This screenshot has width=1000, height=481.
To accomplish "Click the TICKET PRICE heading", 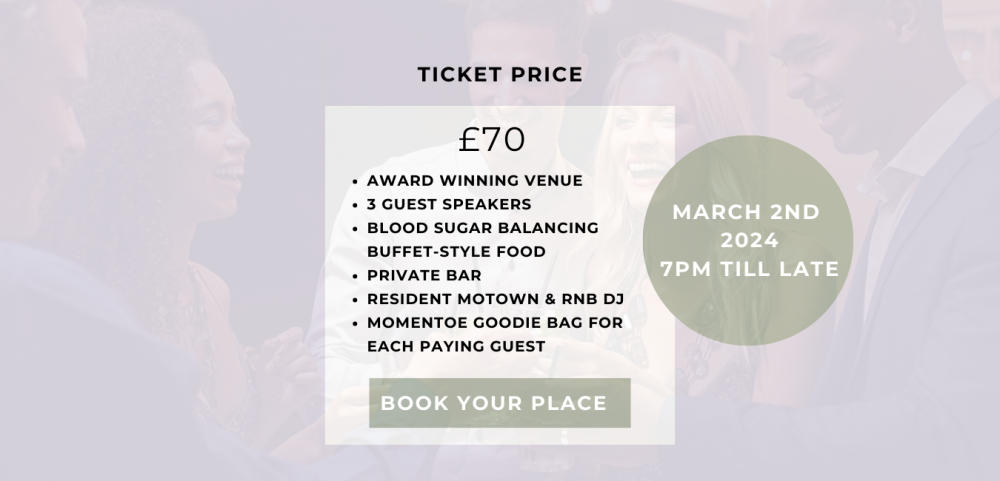I will tap(500, 75).
